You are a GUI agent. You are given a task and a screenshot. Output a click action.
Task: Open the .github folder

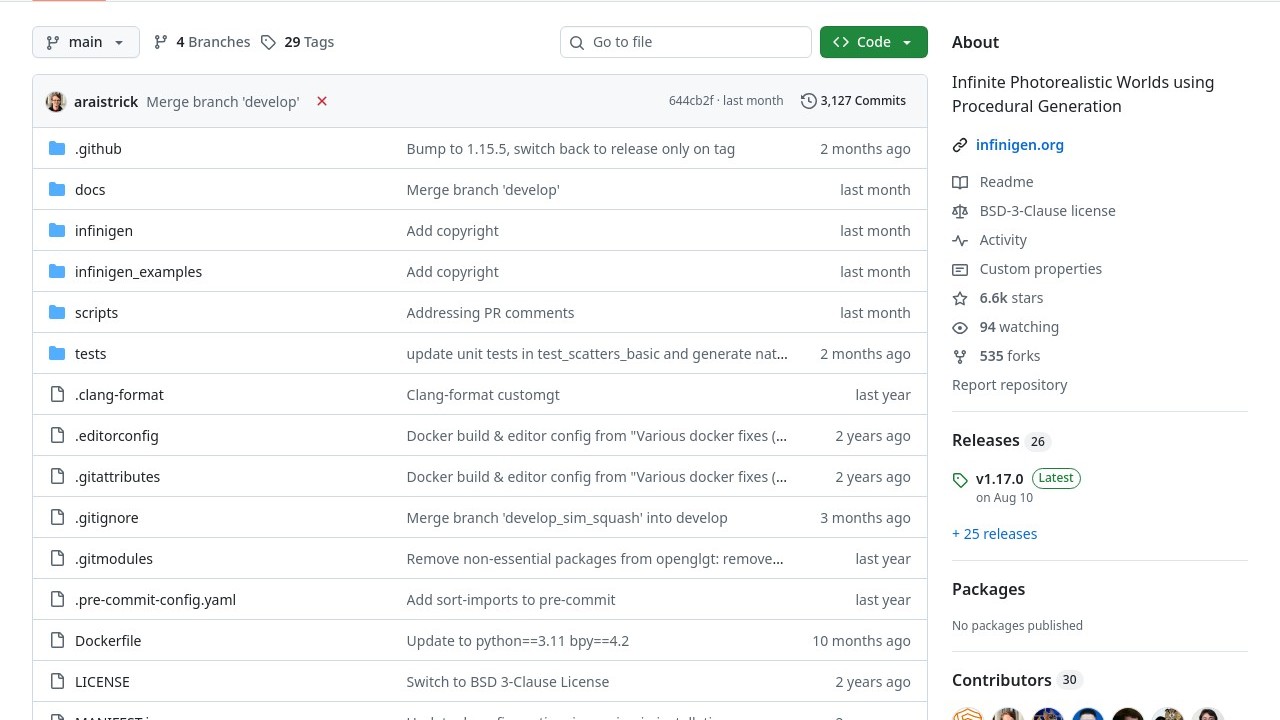(98, 149)
